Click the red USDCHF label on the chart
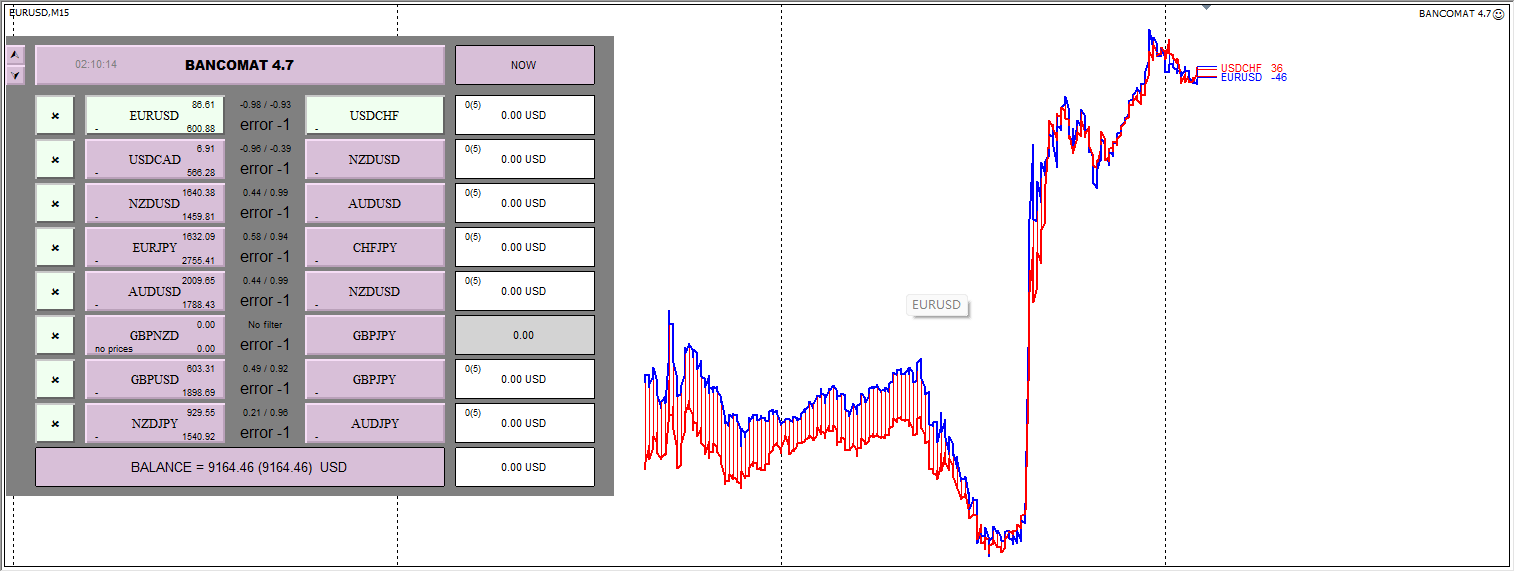Image resolution: width=1515 pixels, height=572 pixels. (1238, 68)
